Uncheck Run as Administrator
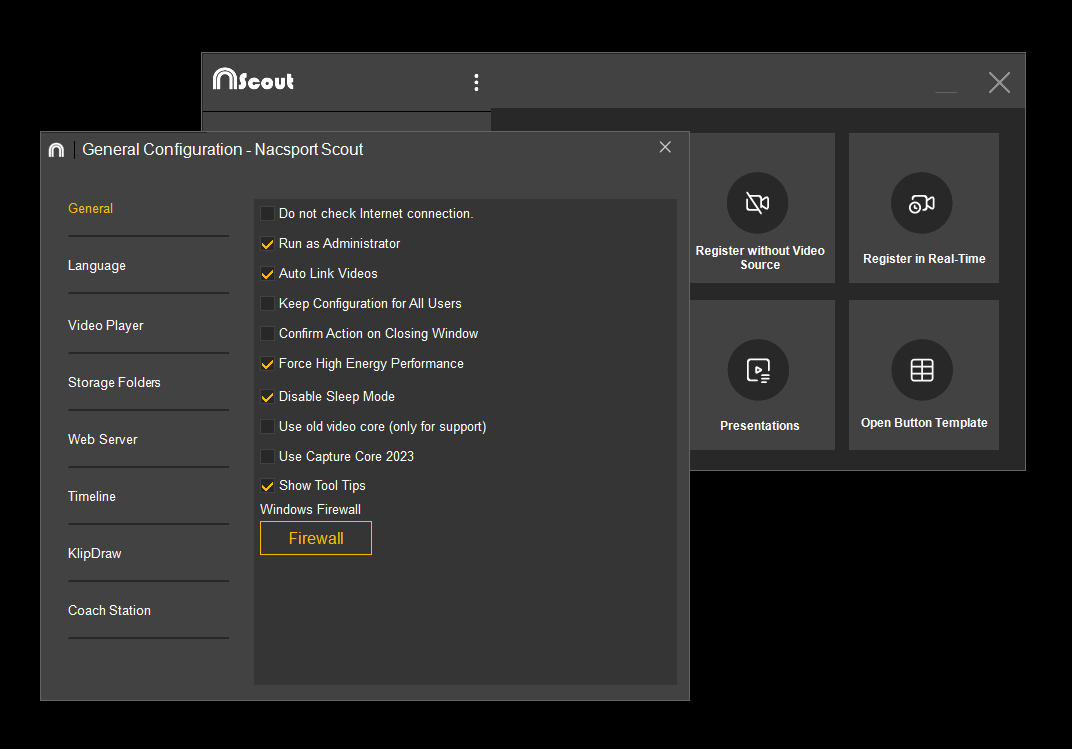Image resolution: width=1072 pixels, height=749 pixels. pos(267,244)
